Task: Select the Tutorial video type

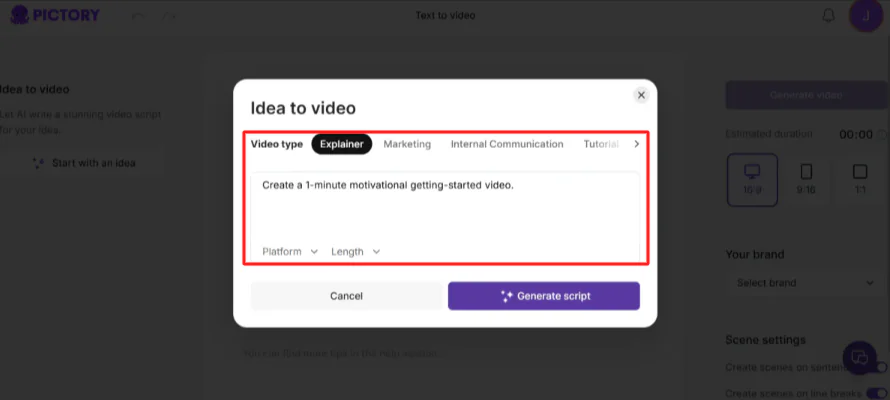Action: pos(601,144)
